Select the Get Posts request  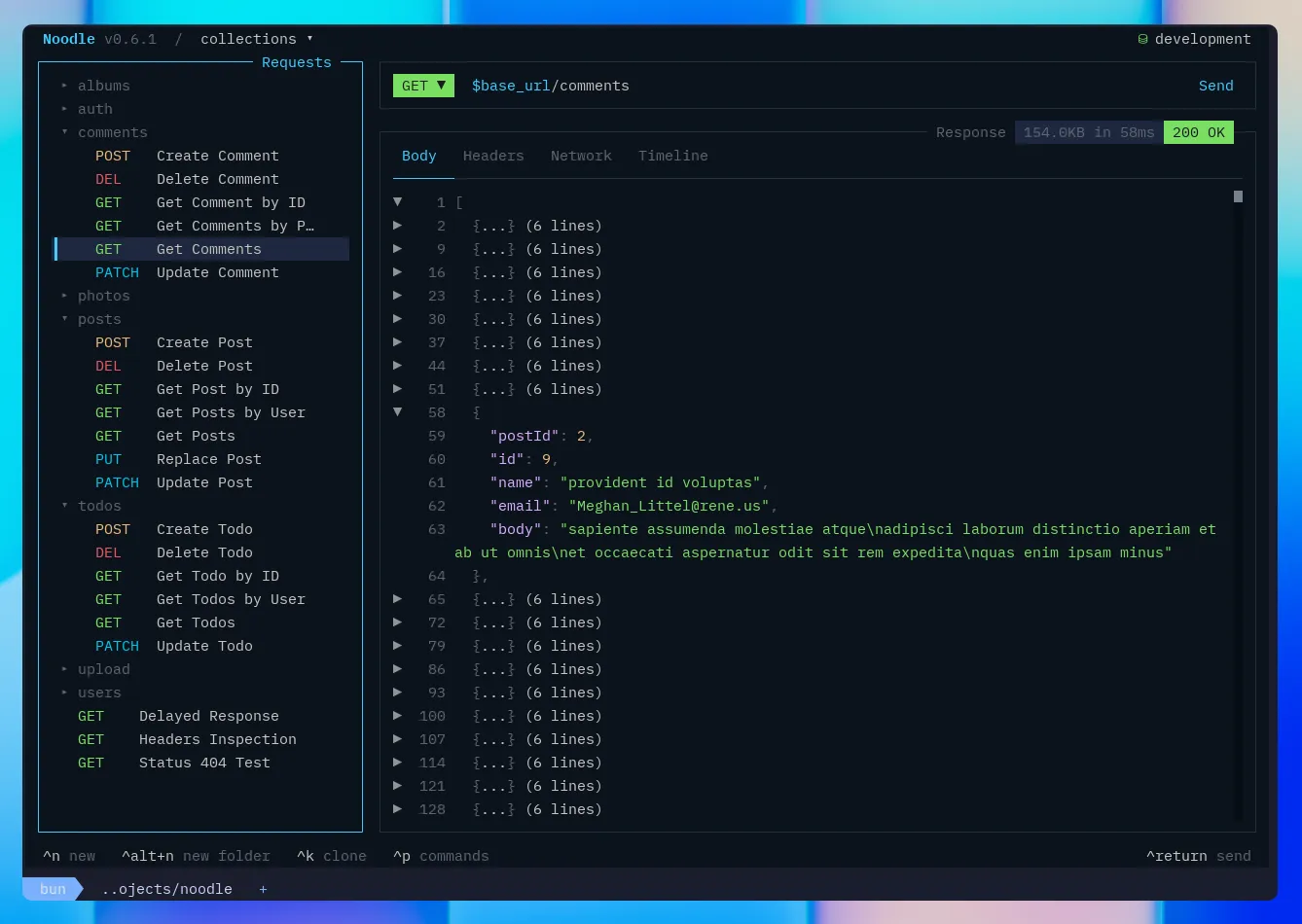coord(200,436)
